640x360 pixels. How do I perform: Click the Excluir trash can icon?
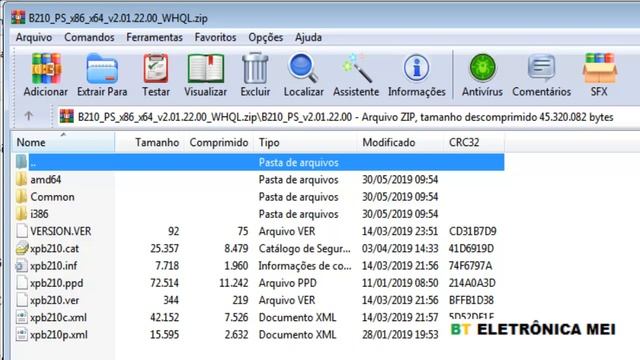[x=255, y=69]
